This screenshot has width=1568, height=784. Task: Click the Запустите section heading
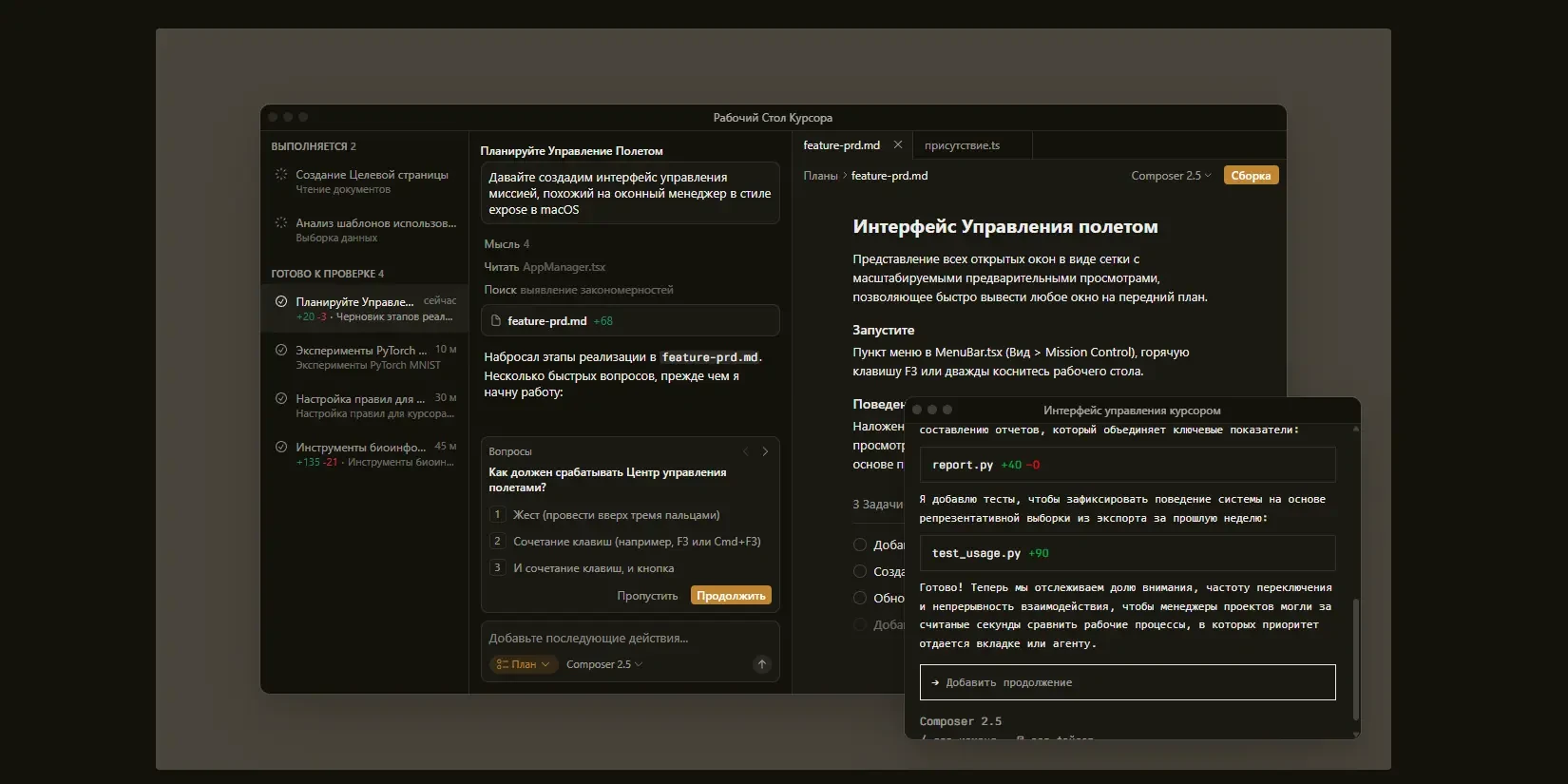[884, 330]
